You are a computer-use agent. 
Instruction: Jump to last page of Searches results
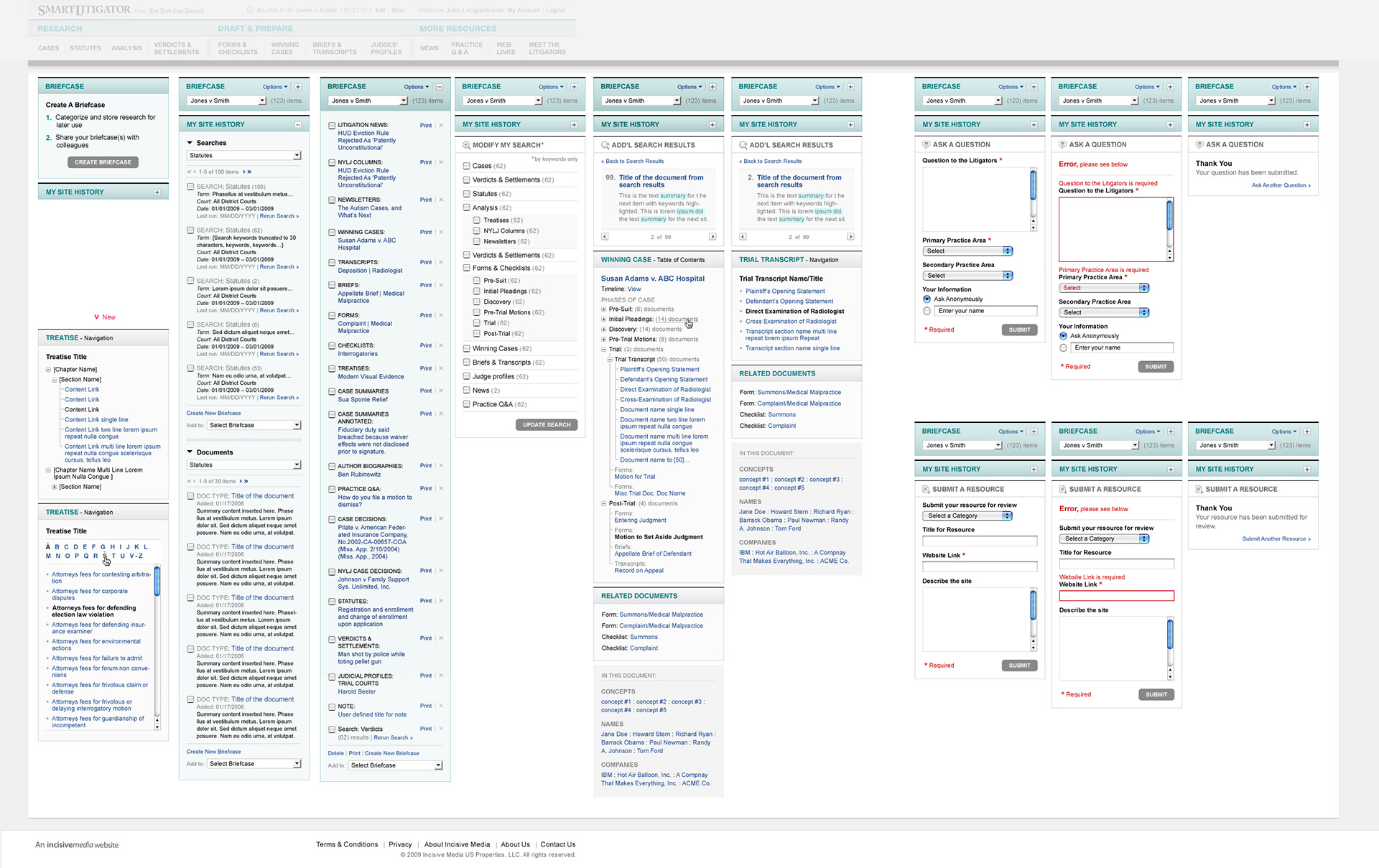250,172
